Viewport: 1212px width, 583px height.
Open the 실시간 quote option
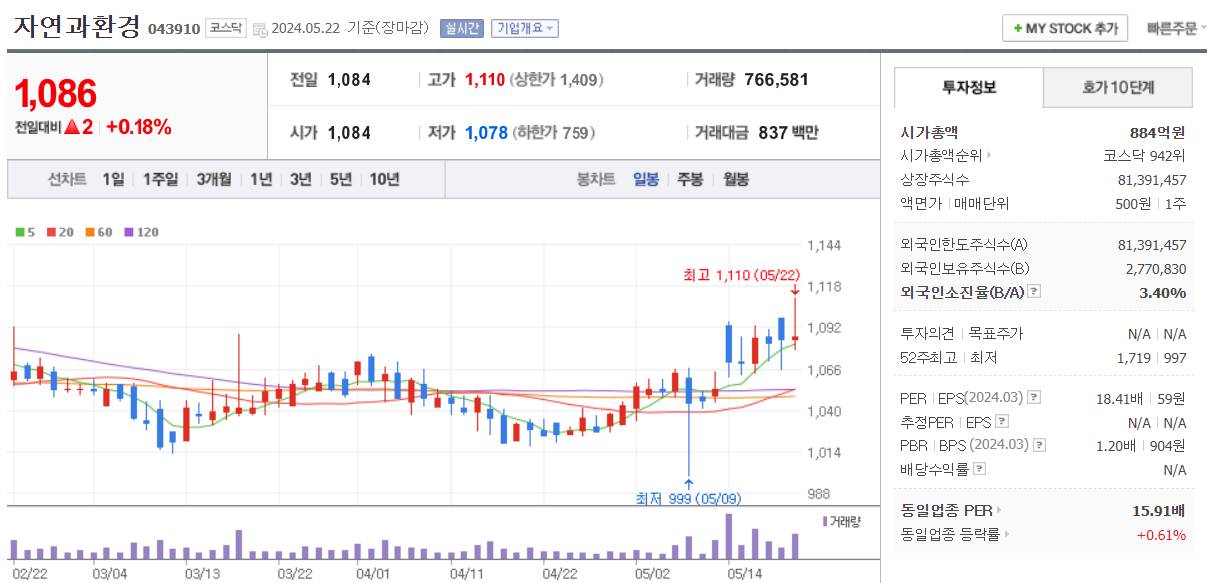coord(465,28)
